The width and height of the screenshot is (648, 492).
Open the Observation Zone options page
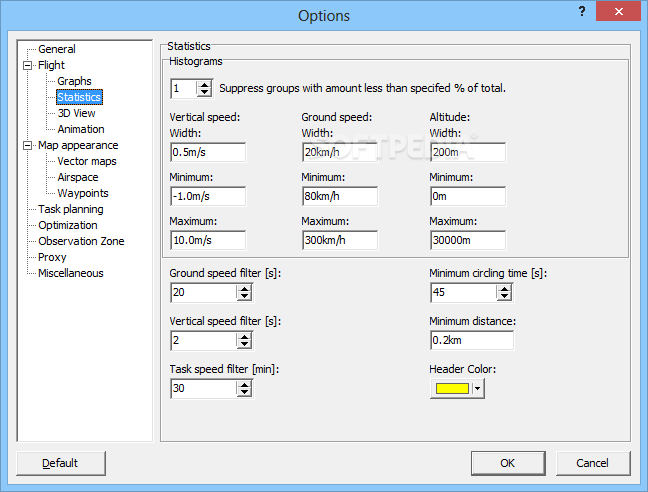click(81, 241)
